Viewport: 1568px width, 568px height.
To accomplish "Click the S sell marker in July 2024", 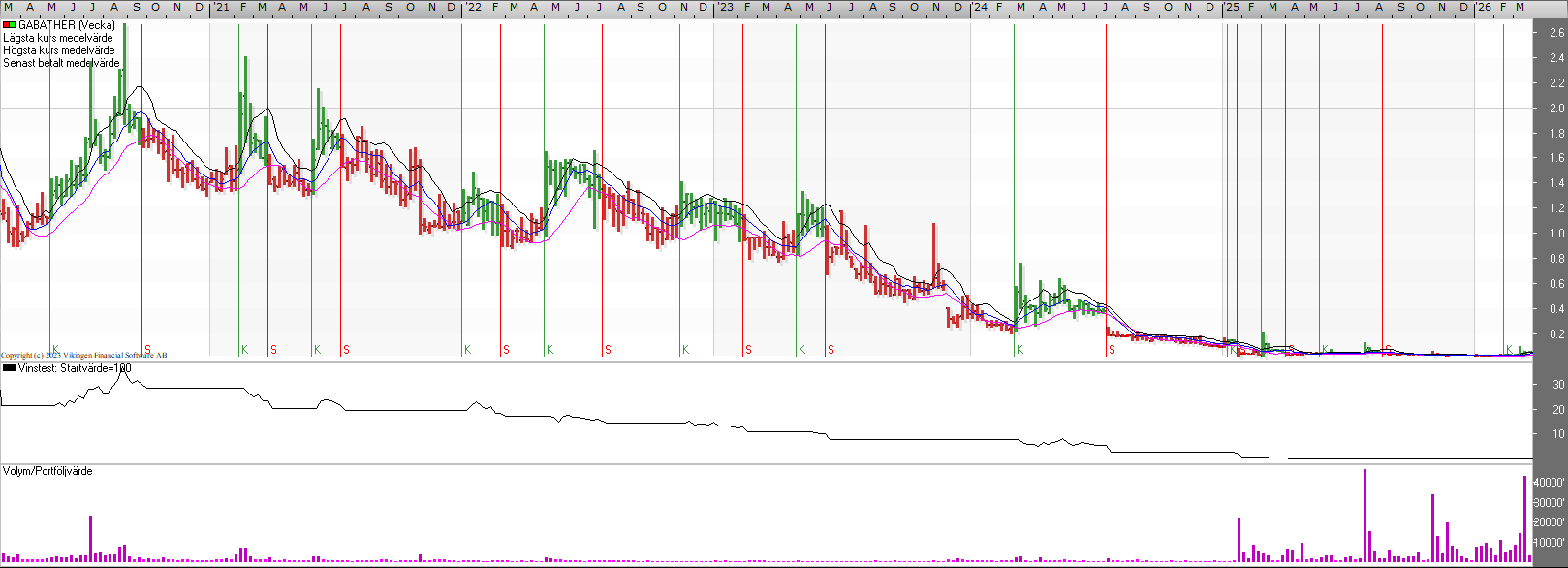I will [1112, 350].
